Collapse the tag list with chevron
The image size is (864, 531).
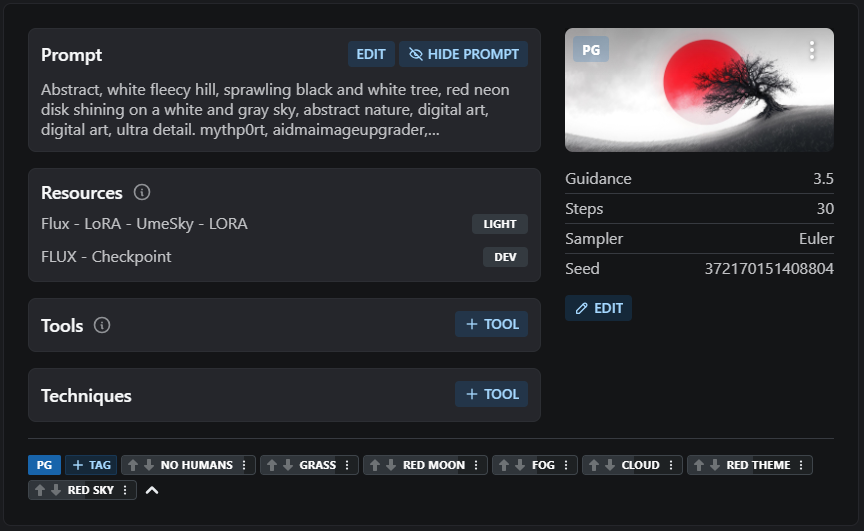point(152,490)
